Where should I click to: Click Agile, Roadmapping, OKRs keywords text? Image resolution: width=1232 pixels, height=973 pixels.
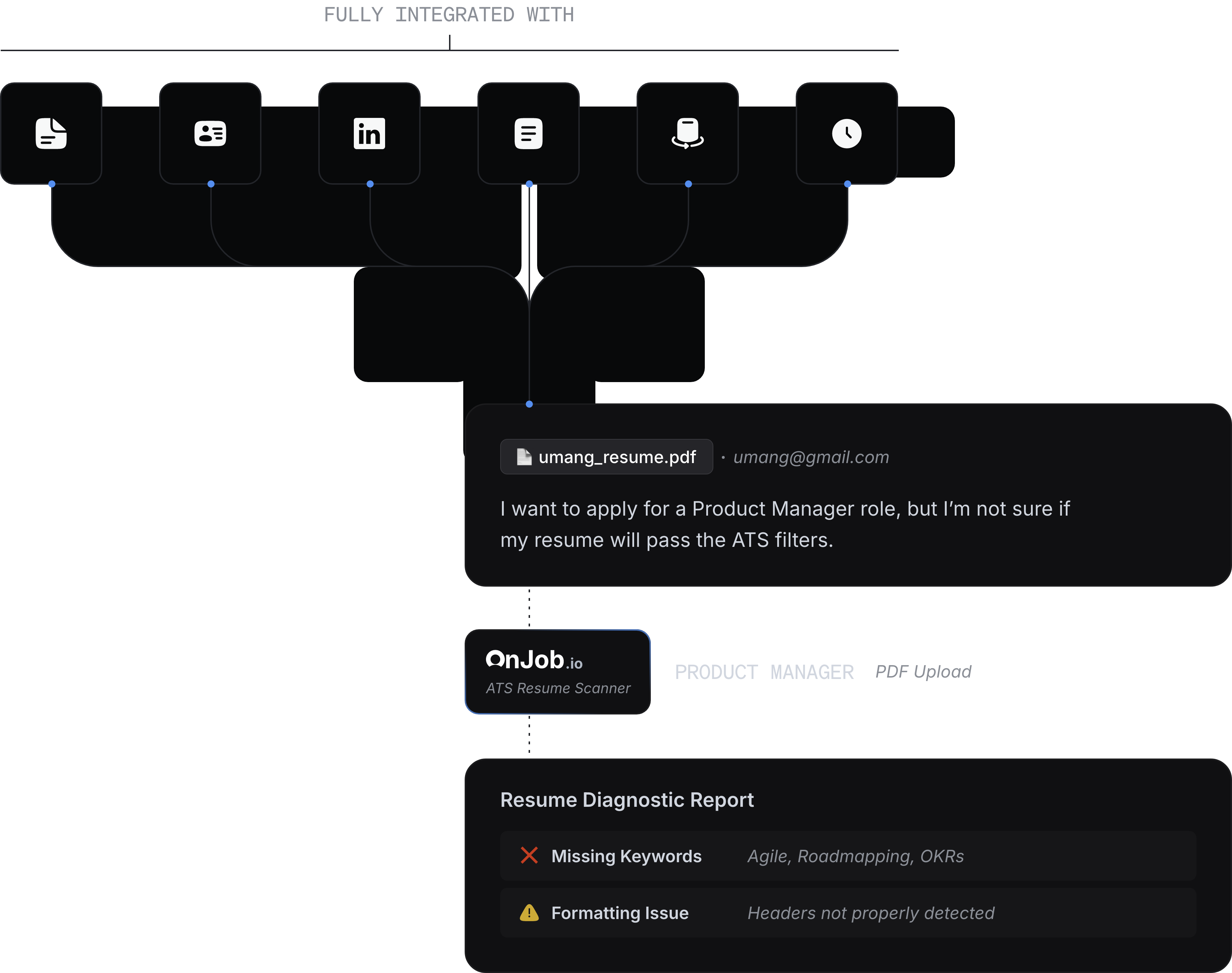point(855,856)
